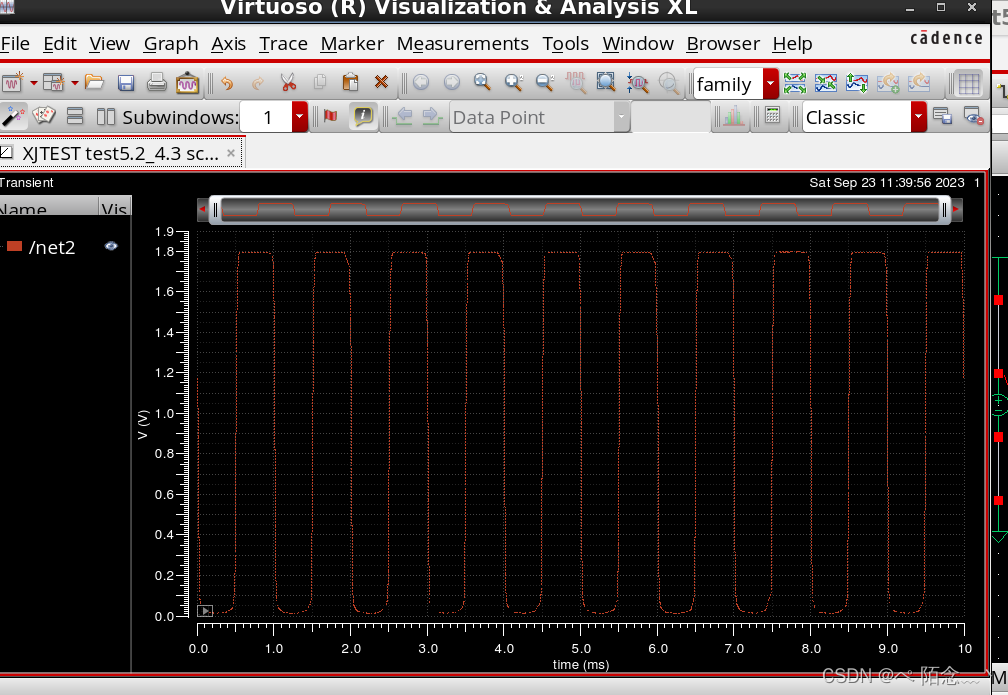Image resolution: width=1008 pixels, height=695 pixels.
Task: Open the Help menu
Action: [x=793, y=44]
